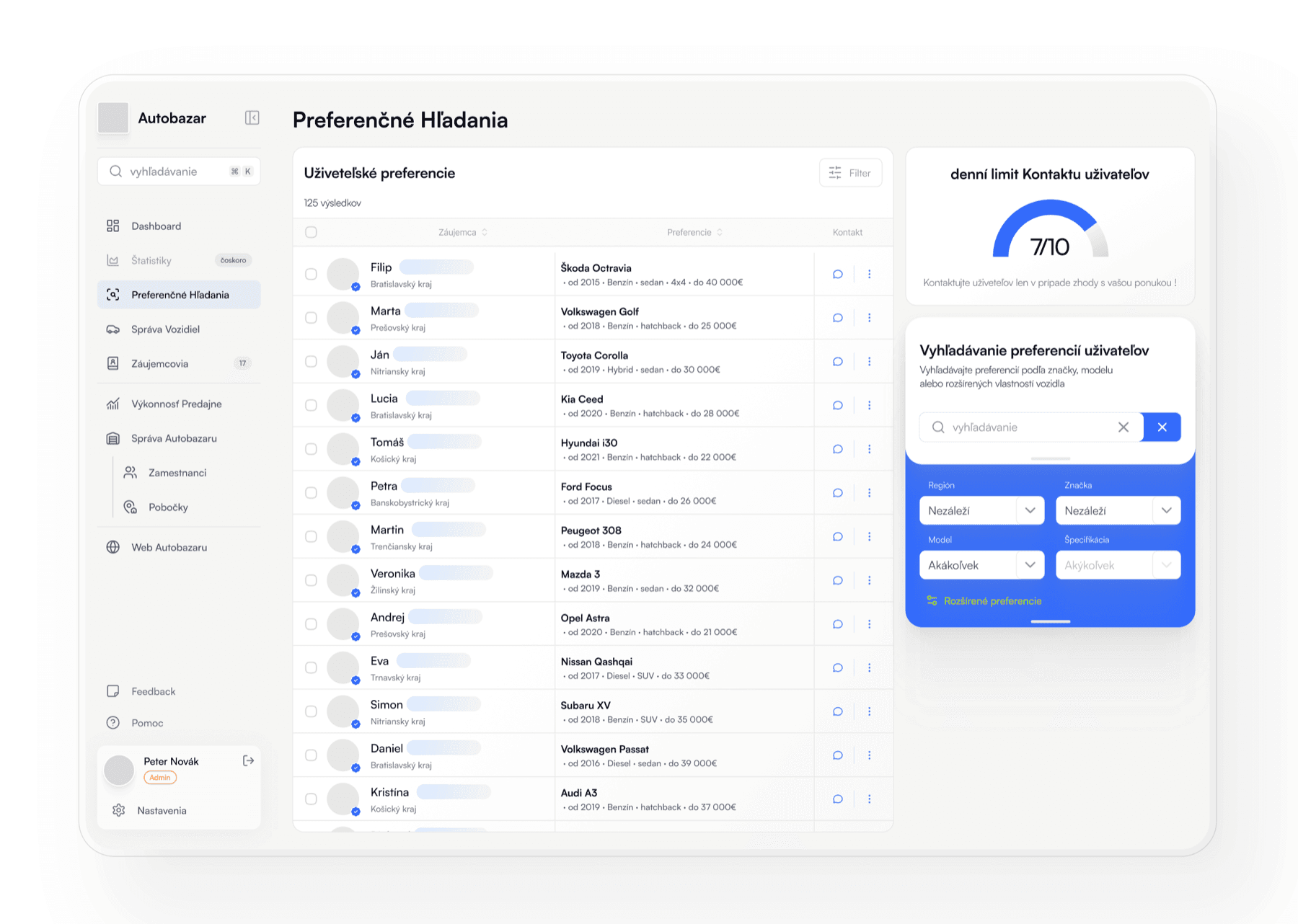The height and width of the screenshot is (924, 1298).
Task: Contact Daniel via chat icon
Action: point(837,755)
